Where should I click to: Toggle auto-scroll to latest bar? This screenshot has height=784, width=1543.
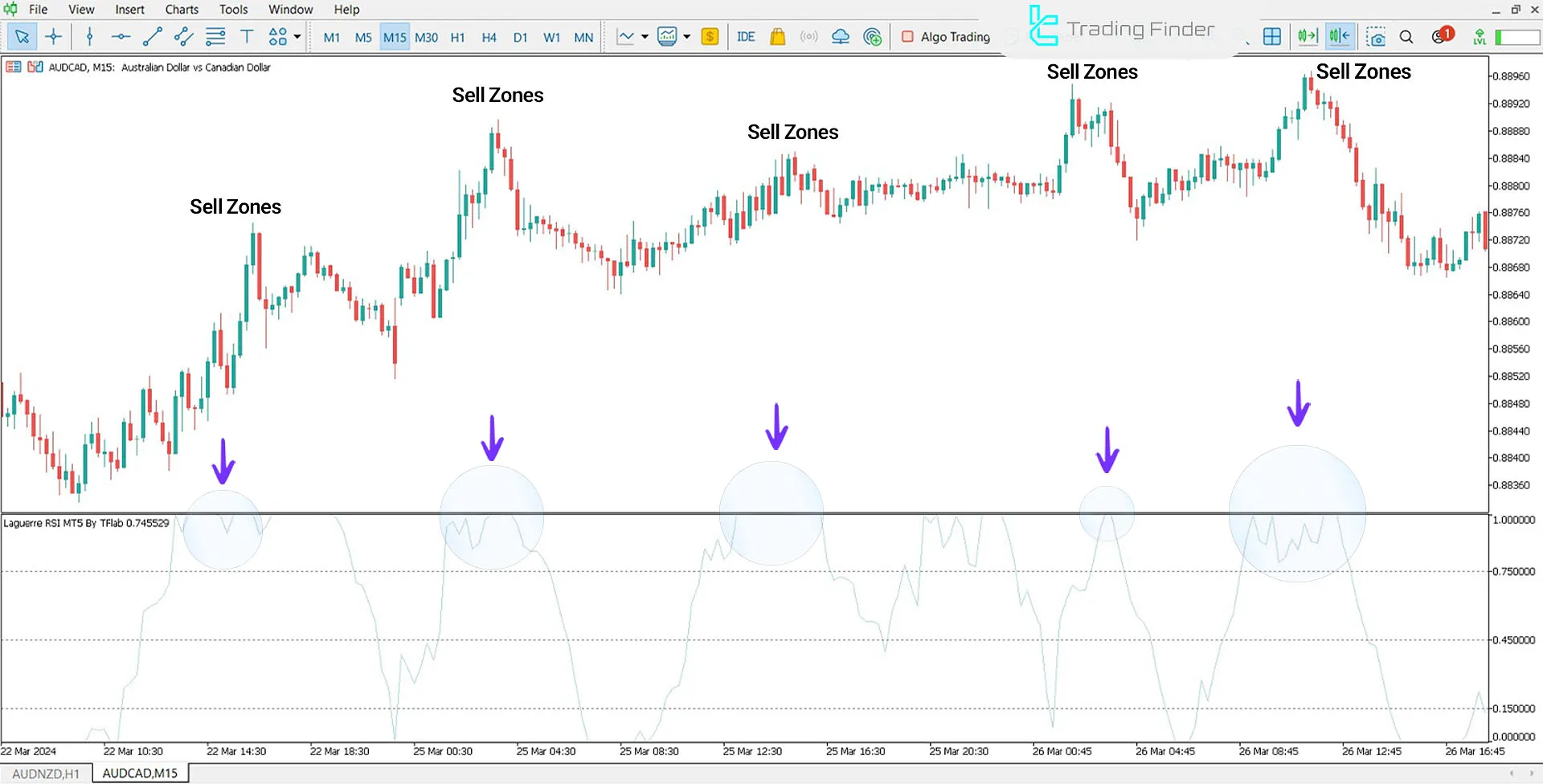tap(1308, 36)
